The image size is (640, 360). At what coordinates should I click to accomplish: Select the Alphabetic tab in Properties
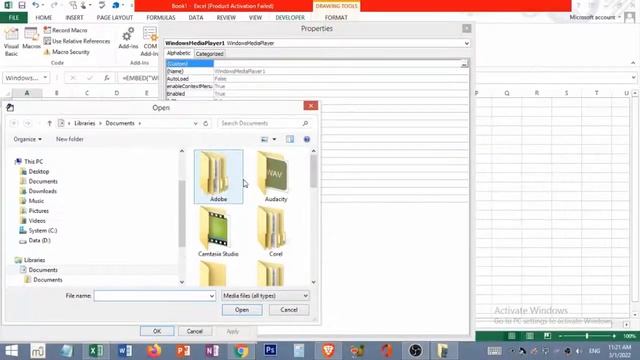(x=179, y=53)
